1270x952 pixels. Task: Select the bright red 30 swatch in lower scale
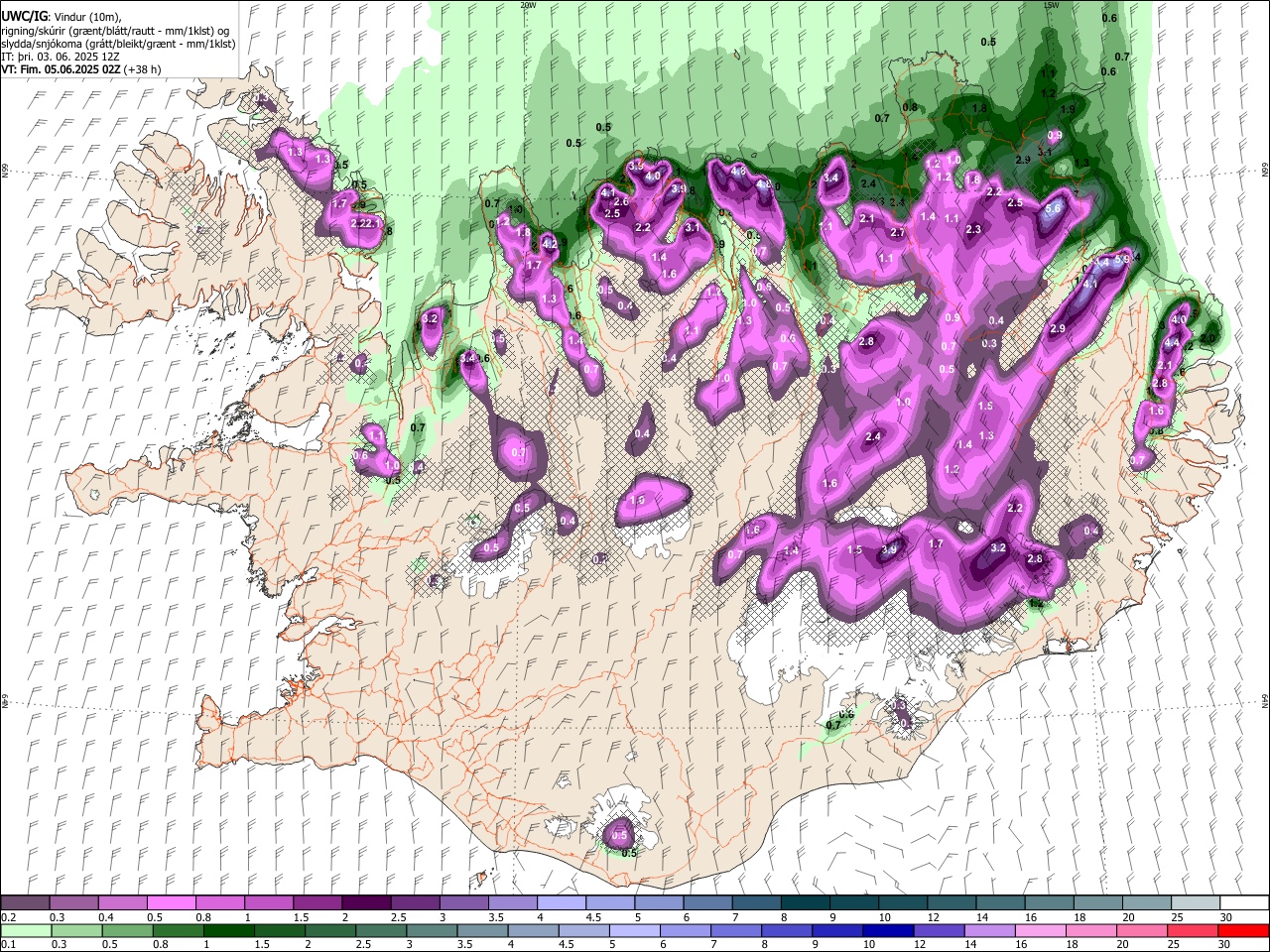1242,930
